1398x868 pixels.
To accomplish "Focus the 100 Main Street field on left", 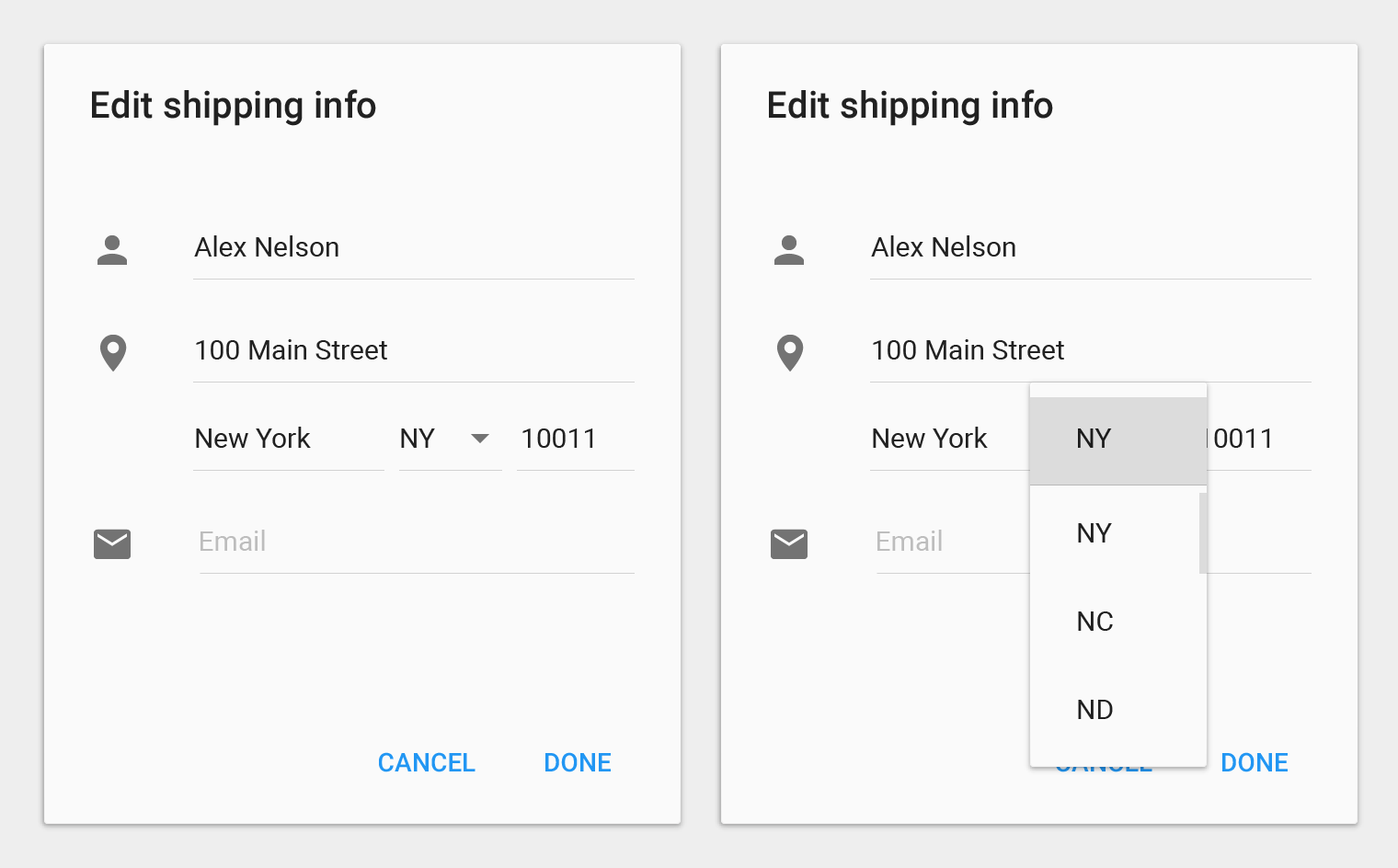I will click(x=414, y=351).
